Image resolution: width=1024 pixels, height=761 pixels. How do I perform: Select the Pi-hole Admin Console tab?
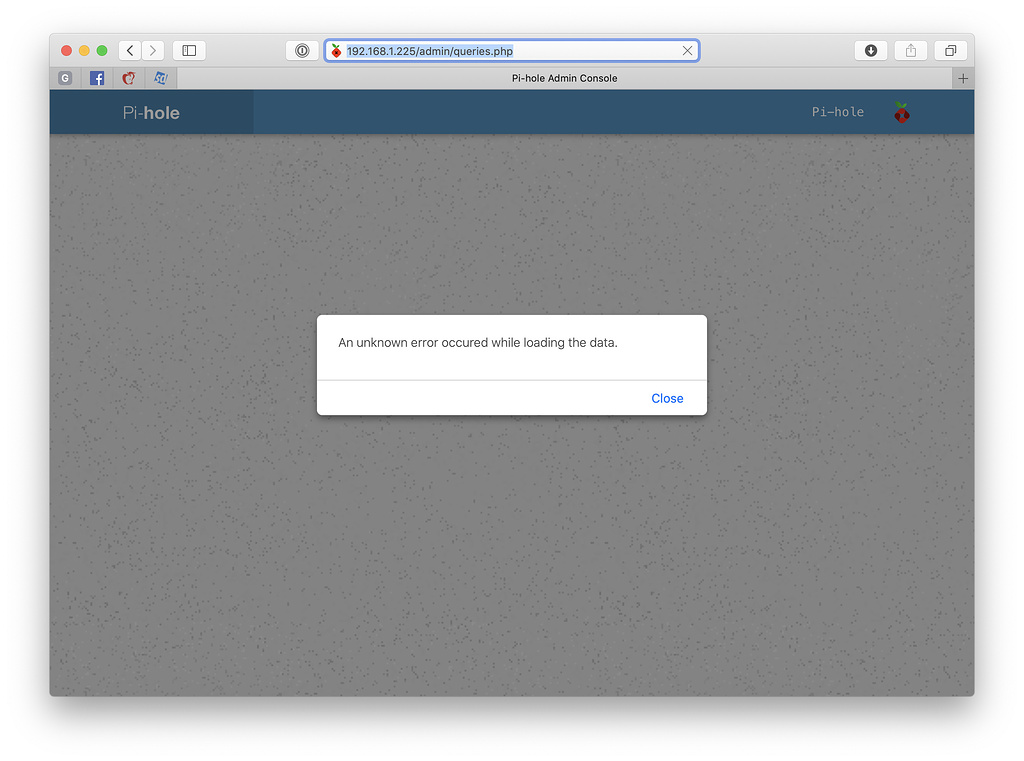click(564, 78)
